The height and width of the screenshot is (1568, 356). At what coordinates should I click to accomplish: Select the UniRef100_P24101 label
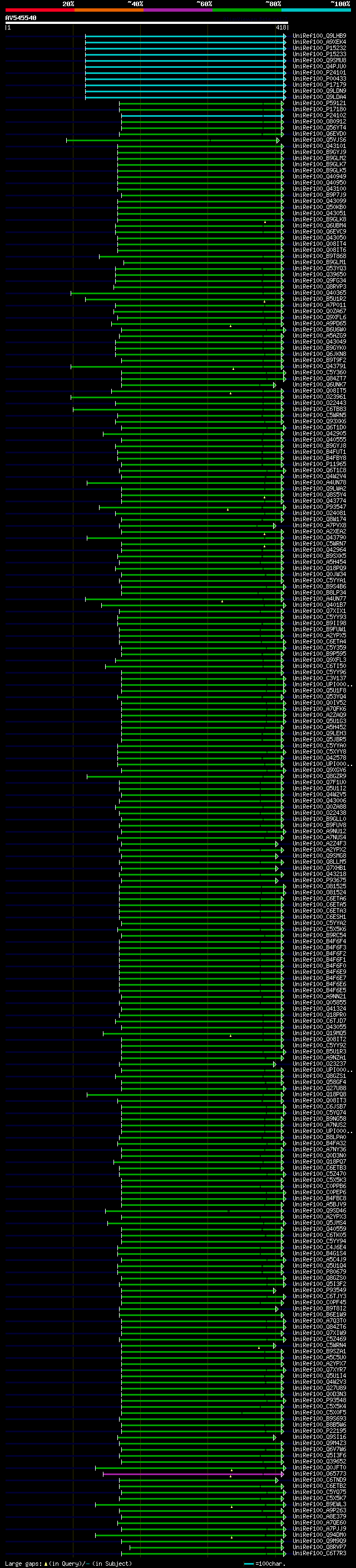point(319,72)
